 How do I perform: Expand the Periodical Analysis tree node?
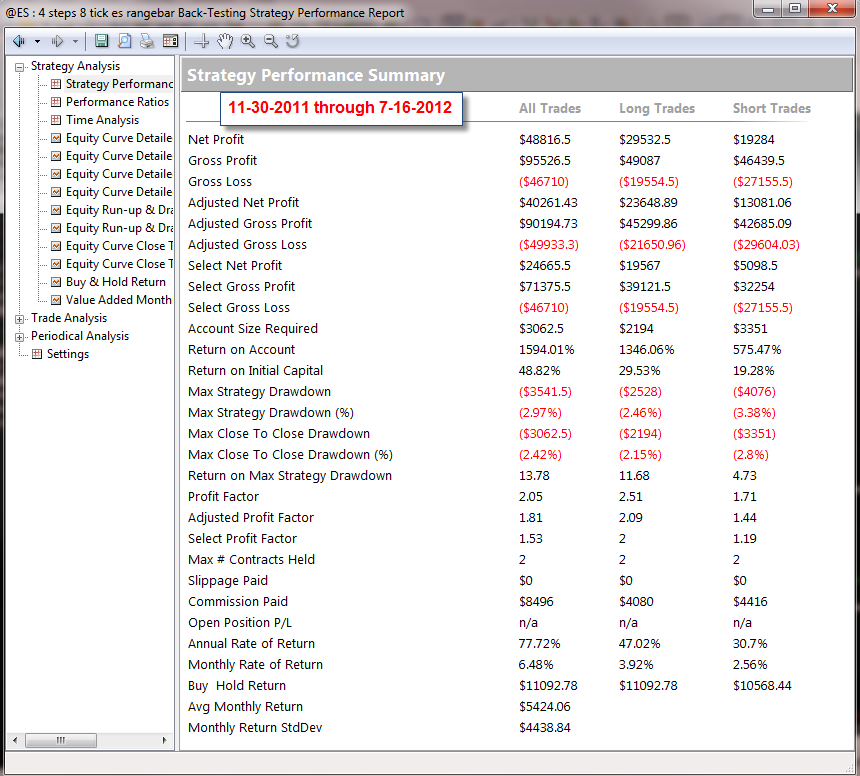click(20, 337)
